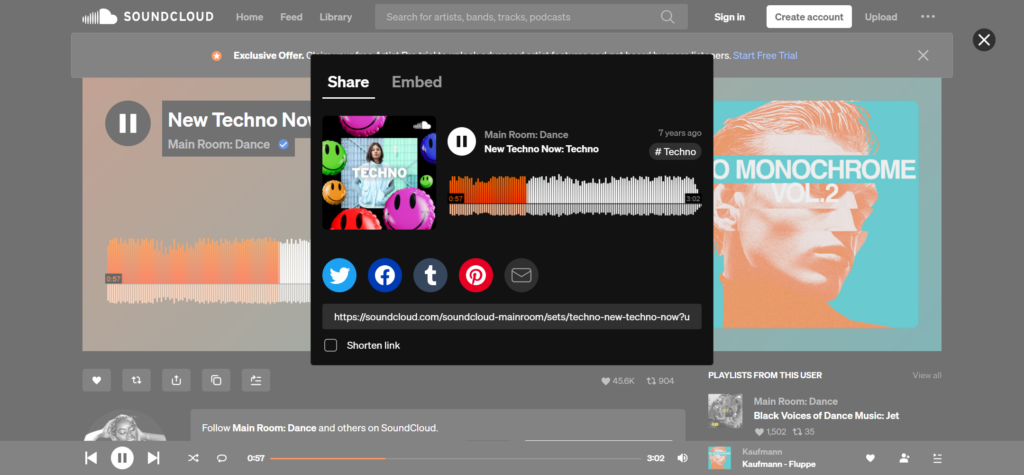This screenshot has height=475, width=1024.
Task: Share via Facebook icon
Action: click(x=385, y=275)
